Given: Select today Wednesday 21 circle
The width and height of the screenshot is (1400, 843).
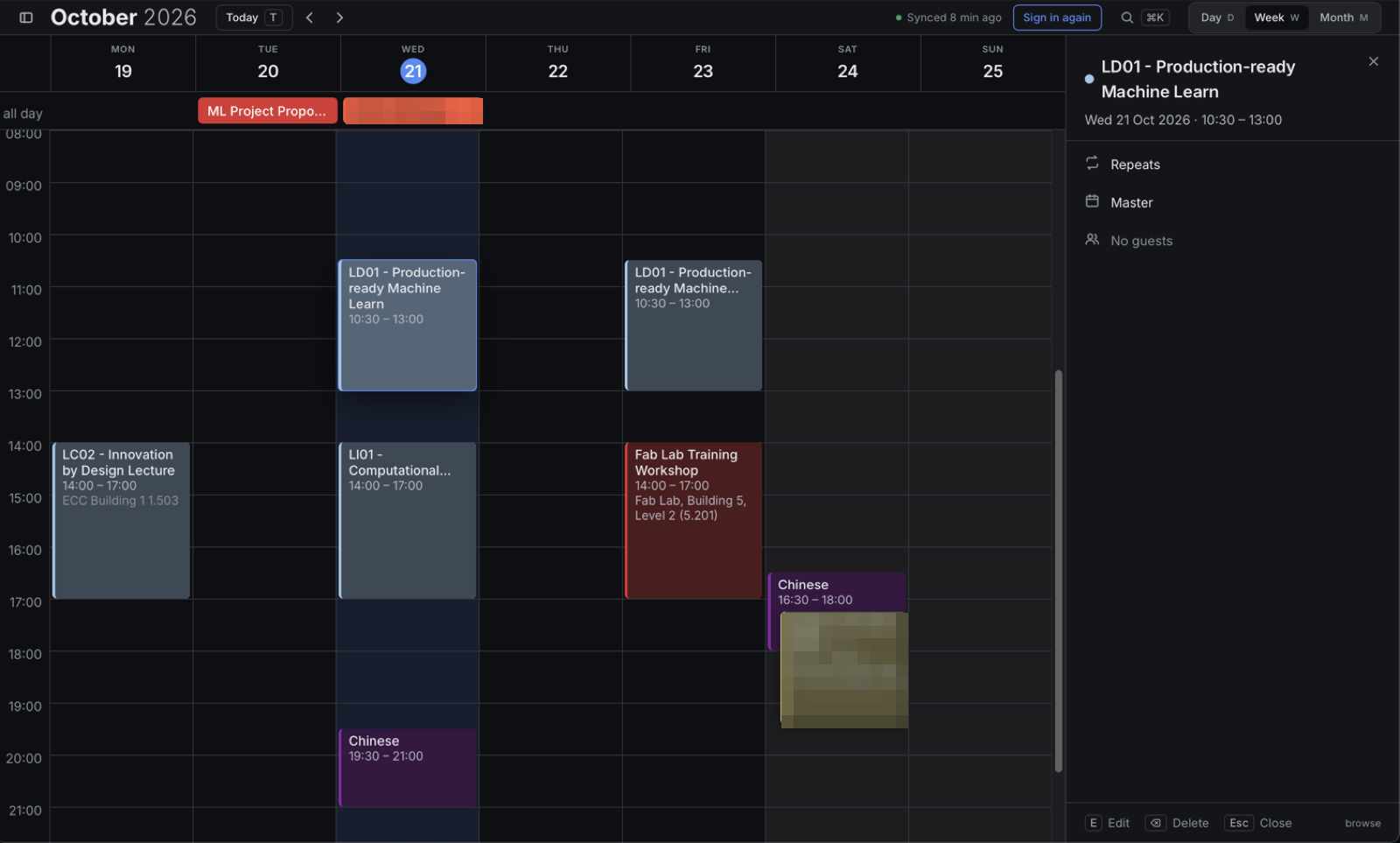Looking at the screenshot, I should 413,71.
